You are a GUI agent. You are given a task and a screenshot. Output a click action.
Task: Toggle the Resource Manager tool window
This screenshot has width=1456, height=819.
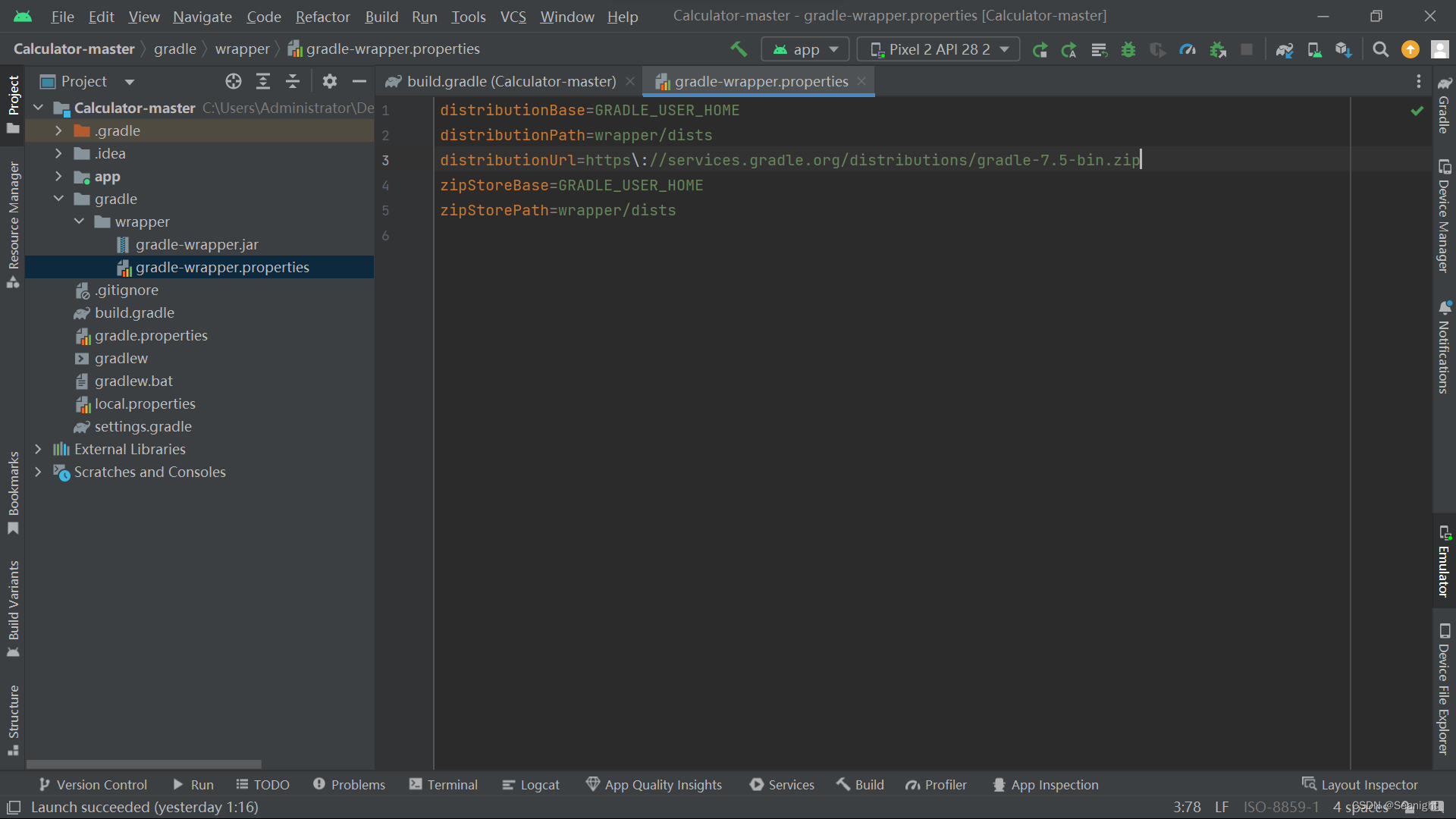point(13,224)
